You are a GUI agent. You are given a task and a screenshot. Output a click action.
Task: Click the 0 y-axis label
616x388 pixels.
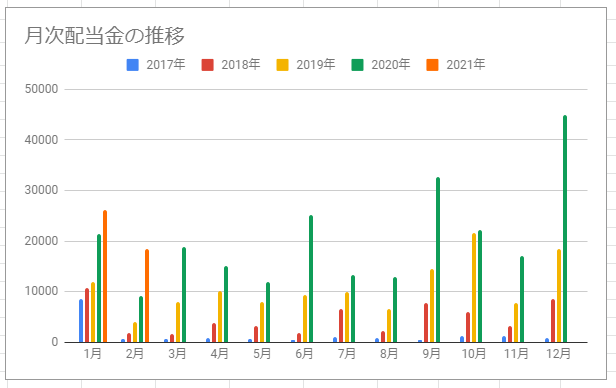(x=55, y=342)
